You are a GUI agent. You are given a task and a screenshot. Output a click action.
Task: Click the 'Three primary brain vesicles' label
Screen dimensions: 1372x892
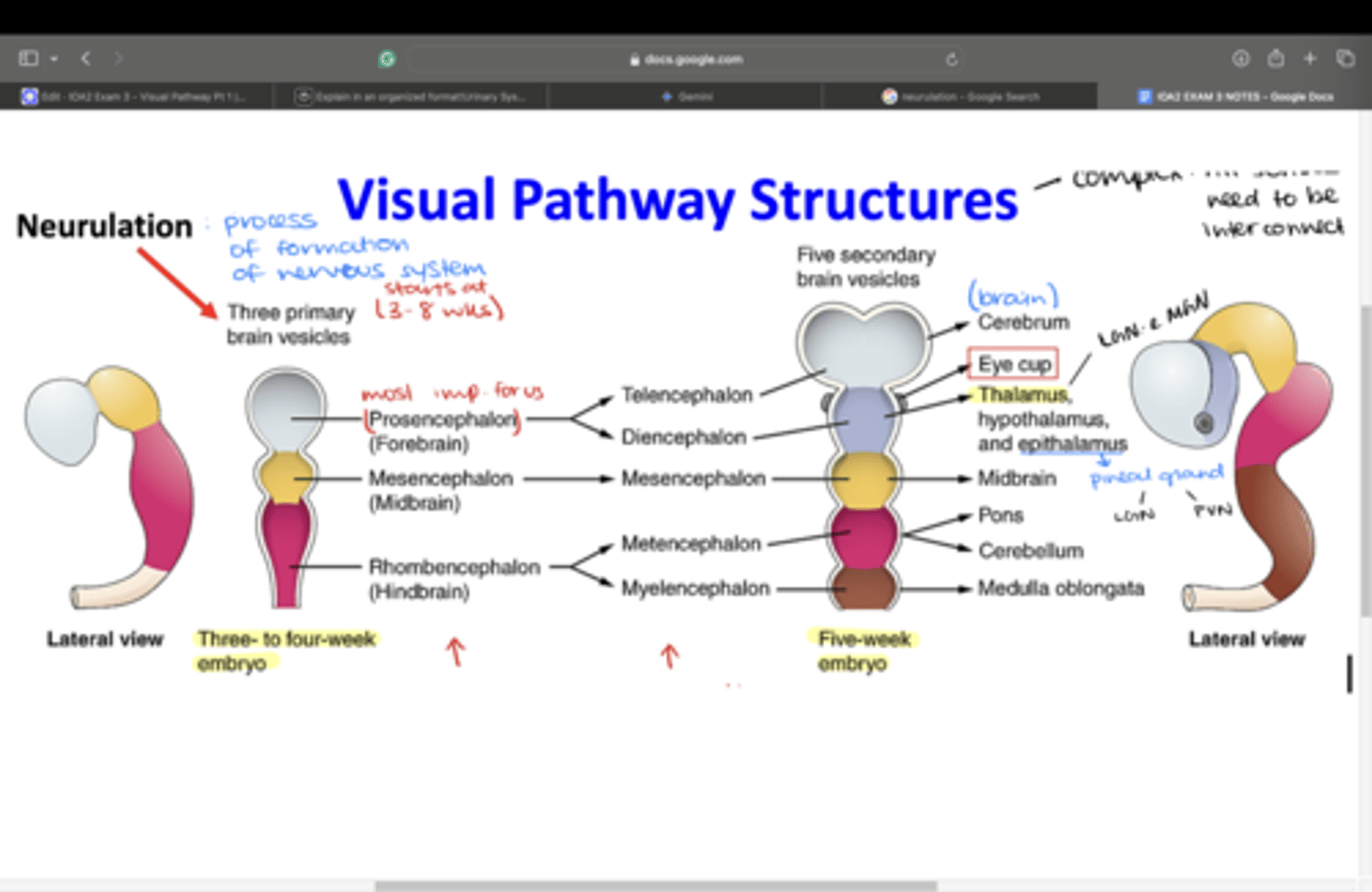pos(290,324)
